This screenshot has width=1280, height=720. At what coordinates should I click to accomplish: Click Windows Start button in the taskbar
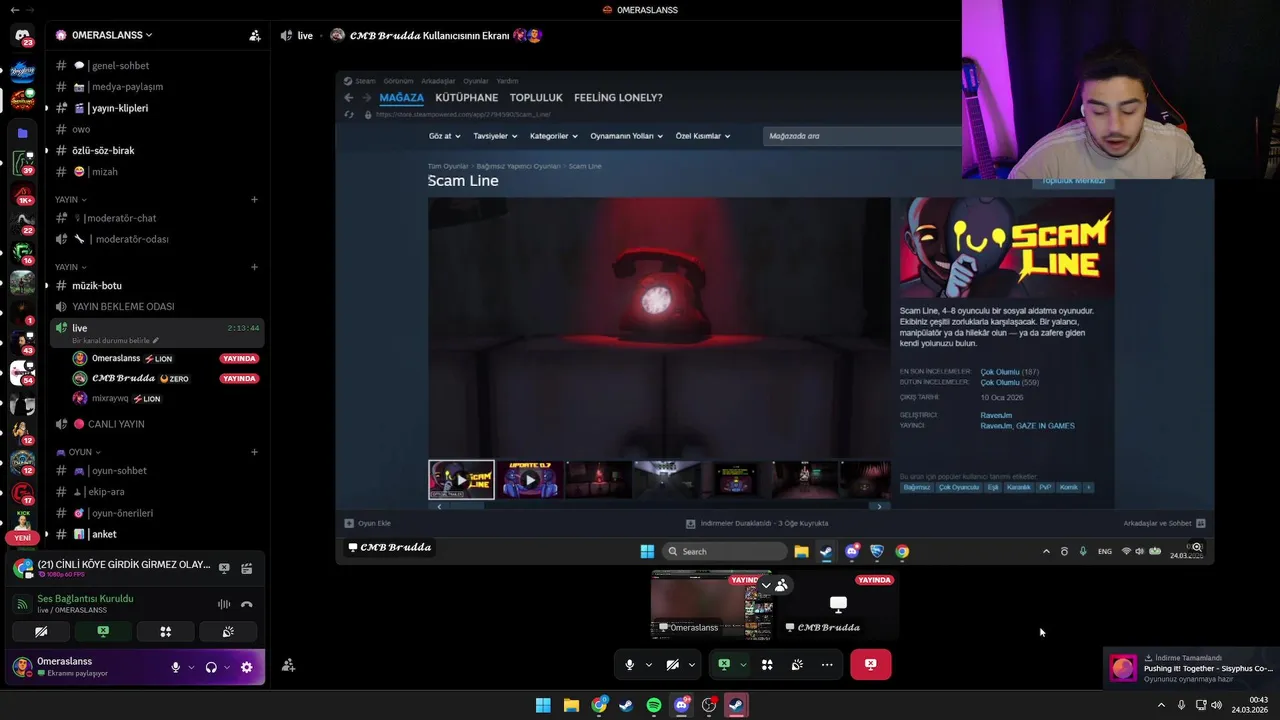[543, 705]
